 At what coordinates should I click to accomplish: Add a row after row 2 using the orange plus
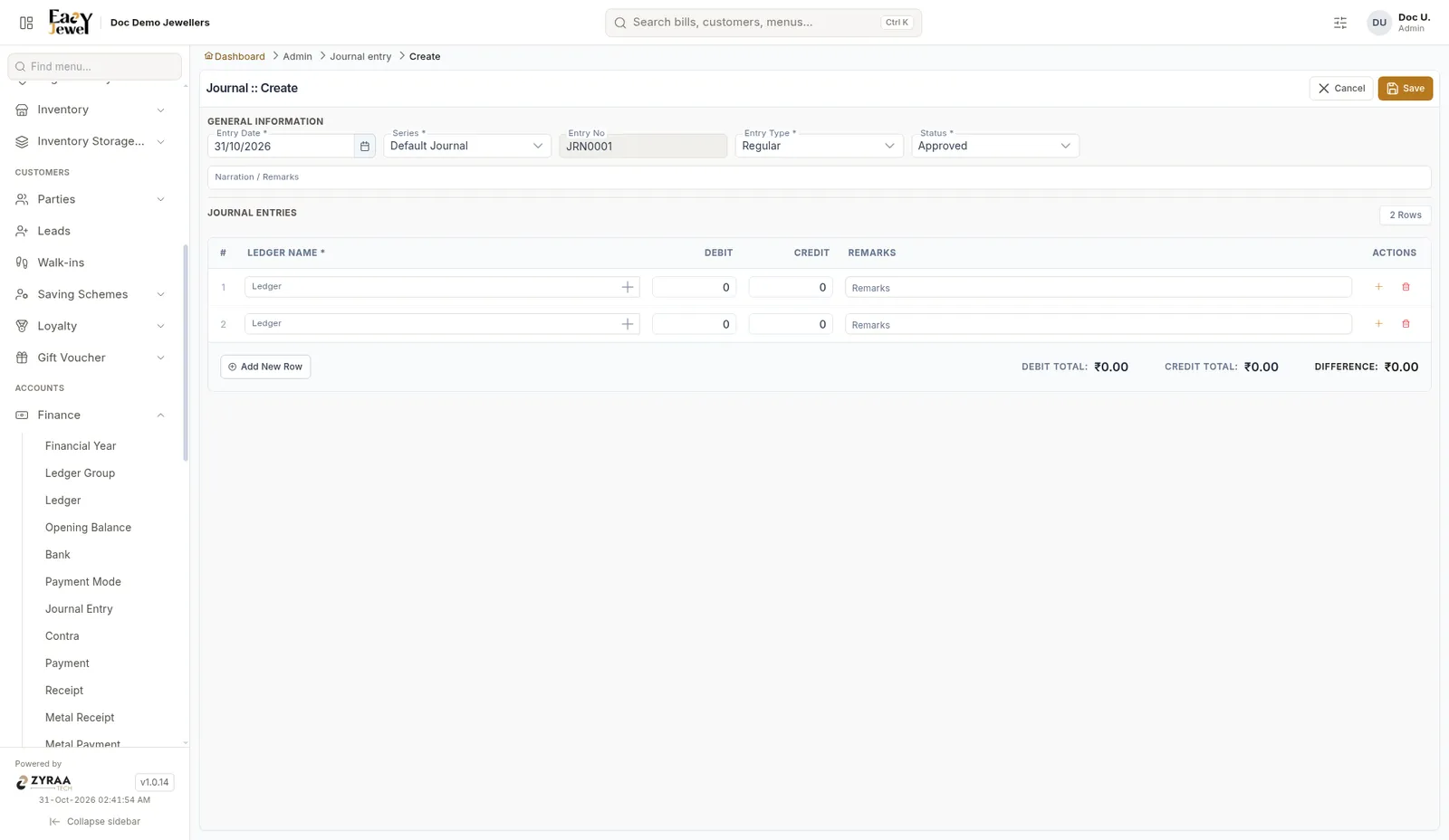tap(1378, 324)
